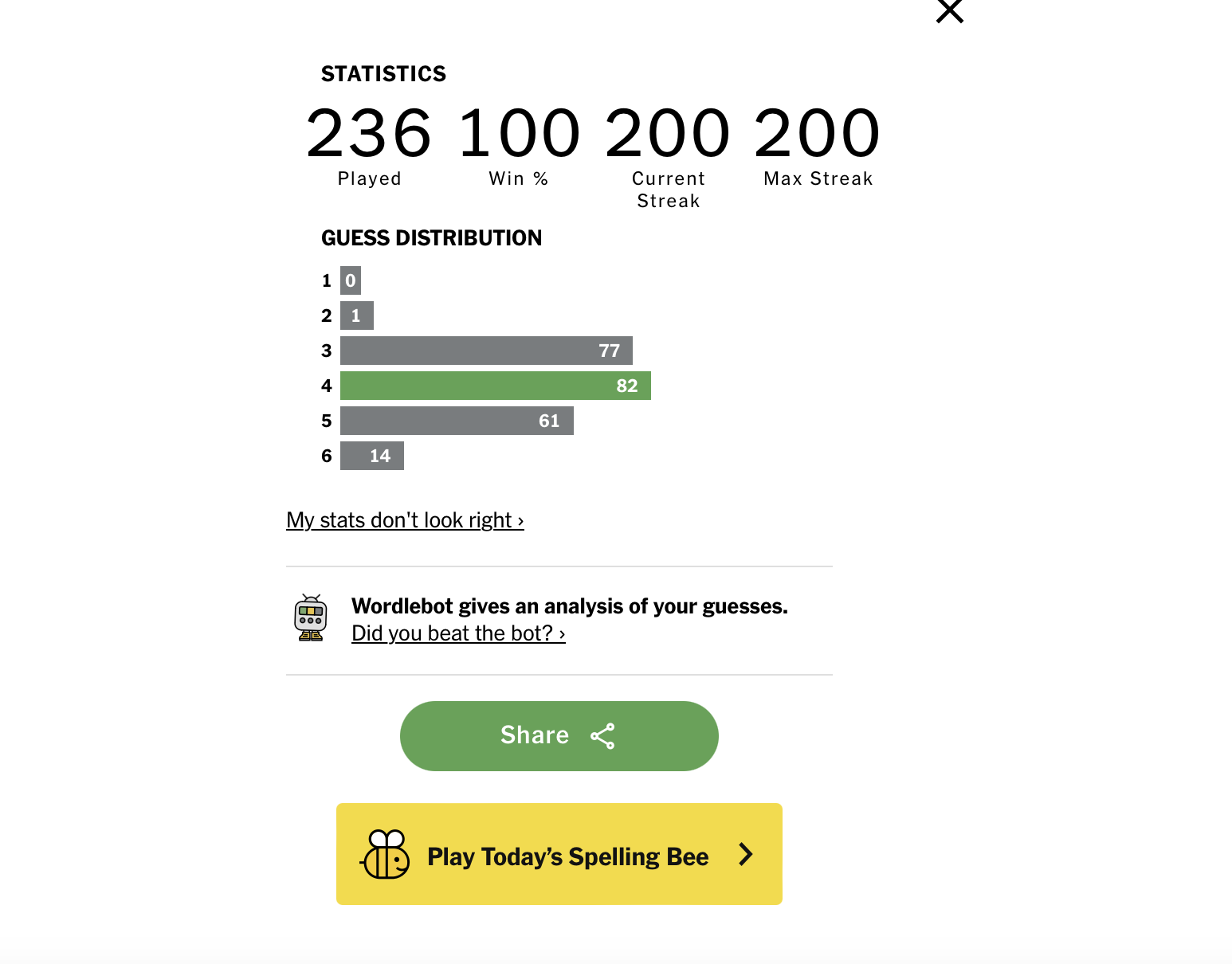The width and height of the screenshot is (1232, 964).
Task: Click the bar showing 0 for one guess
Action: pos(351,280)
